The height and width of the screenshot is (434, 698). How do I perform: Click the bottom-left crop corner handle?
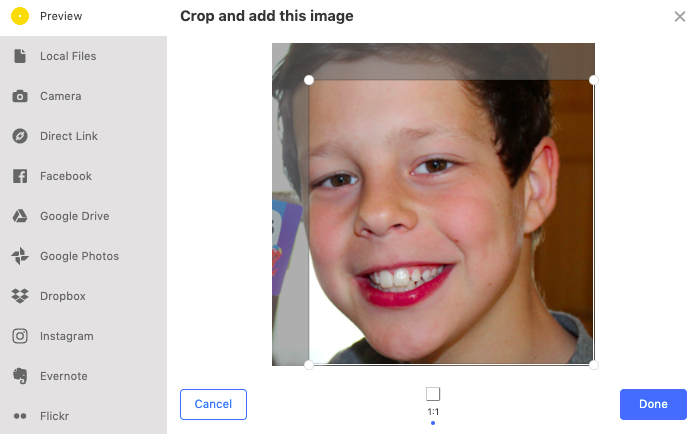(309, 365)
